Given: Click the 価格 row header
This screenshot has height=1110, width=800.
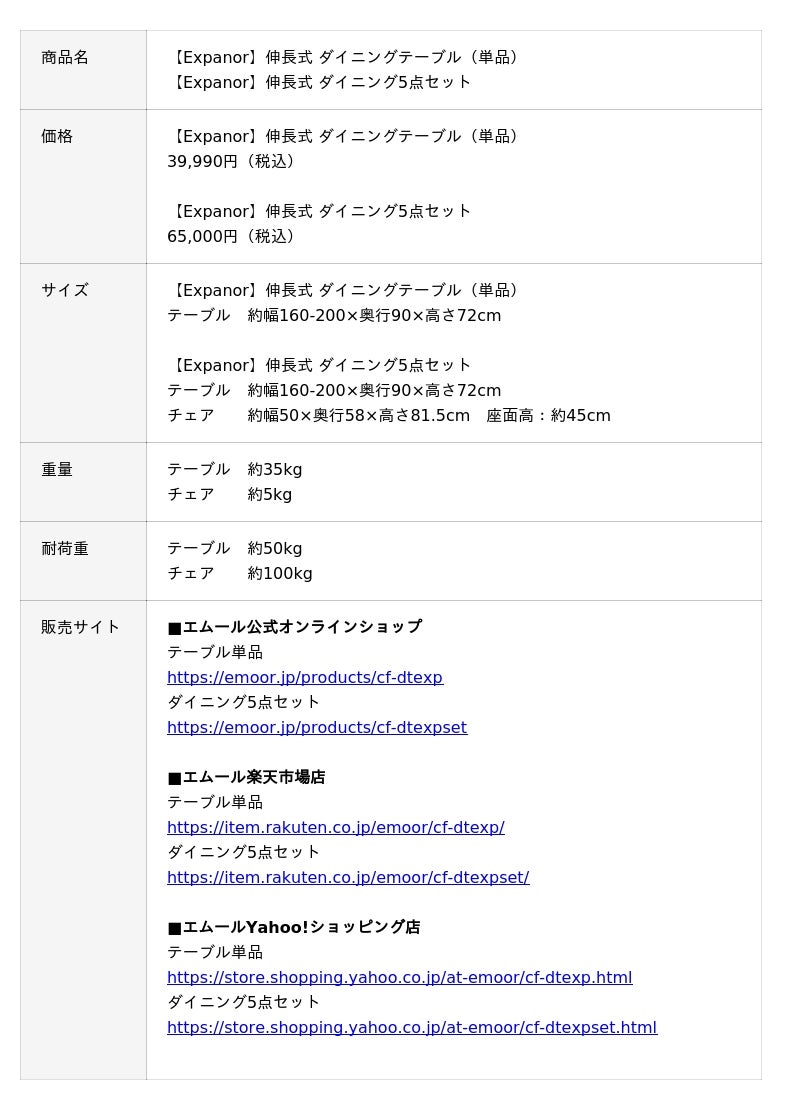Looking at the screenshot, I should tap(57, 137).
